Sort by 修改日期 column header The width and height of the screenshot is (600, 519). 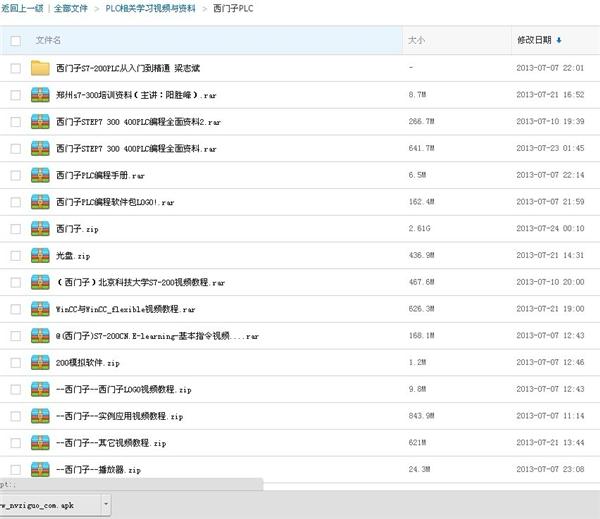(534, 40)
